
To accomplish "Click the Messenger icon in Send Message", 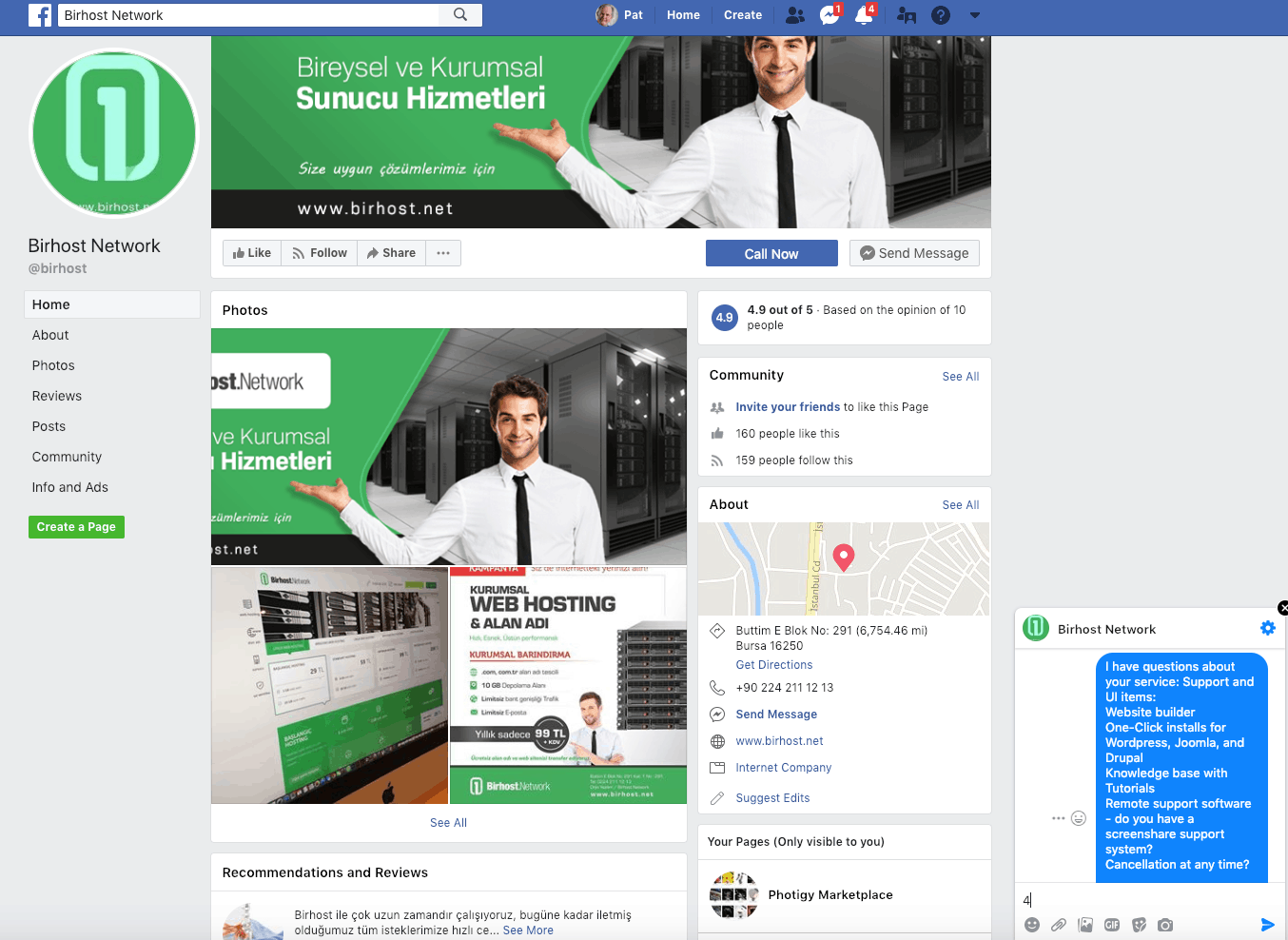I will (x=867, y=253).
